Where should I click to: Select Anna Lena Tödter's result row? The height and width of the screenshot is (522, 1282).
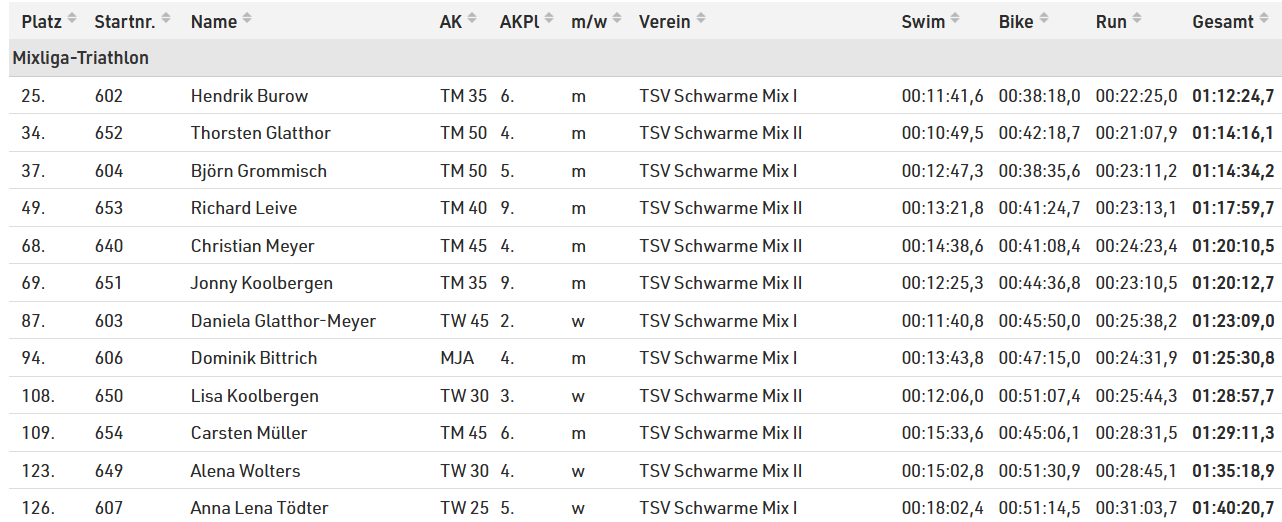(641, 508)
